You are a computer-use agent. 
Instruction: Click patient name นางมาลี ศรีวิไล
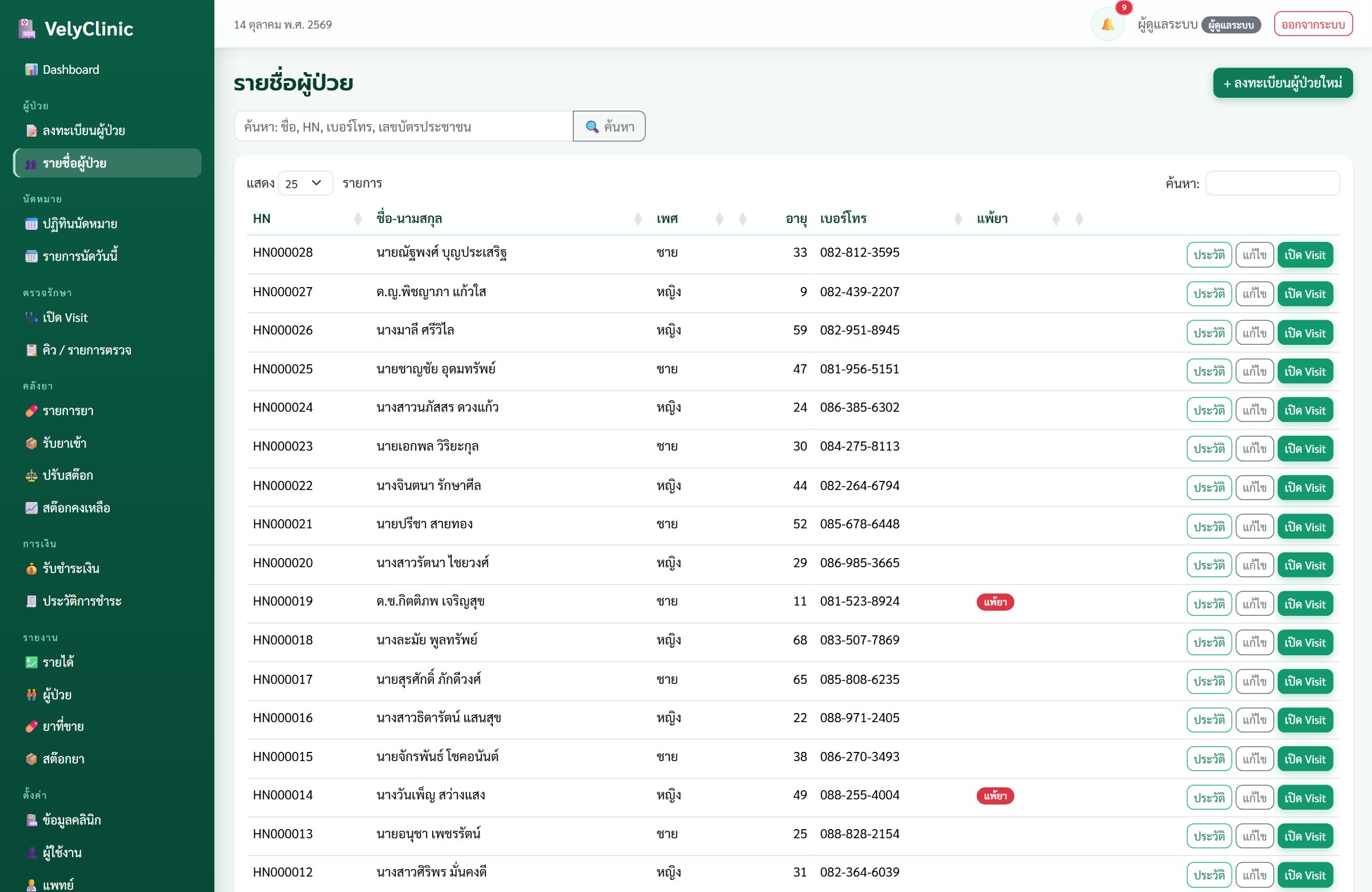click(x=414, y=330)
